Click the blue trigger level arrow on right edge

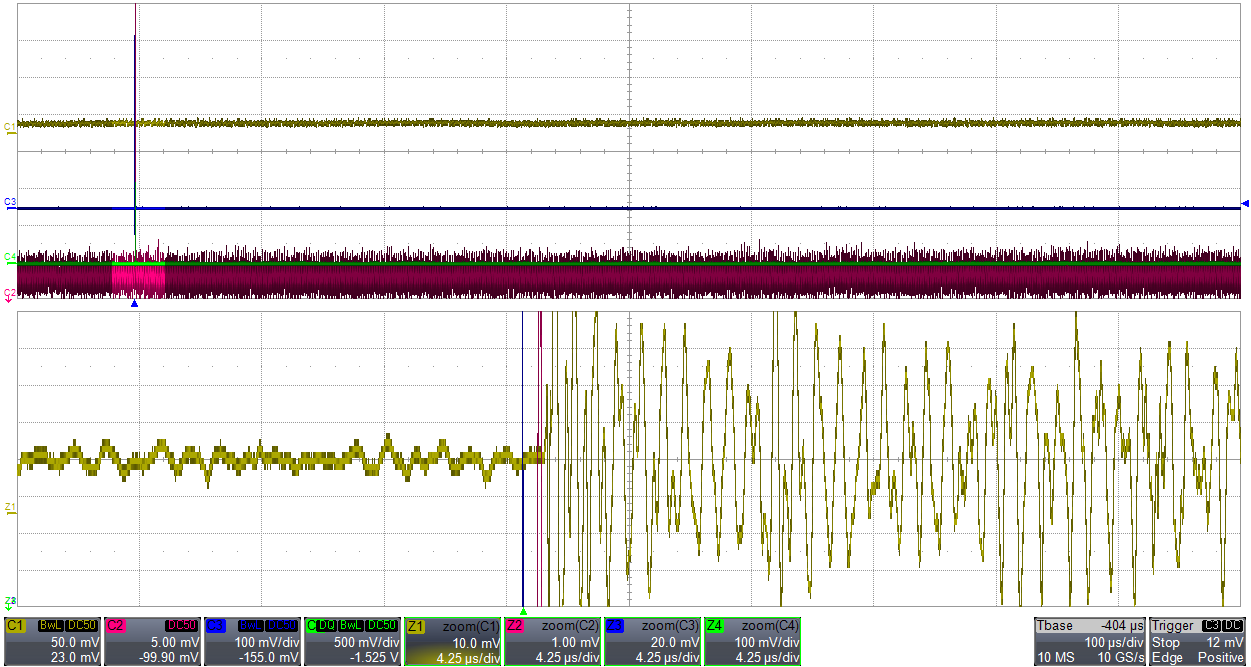coord(1245,204)
